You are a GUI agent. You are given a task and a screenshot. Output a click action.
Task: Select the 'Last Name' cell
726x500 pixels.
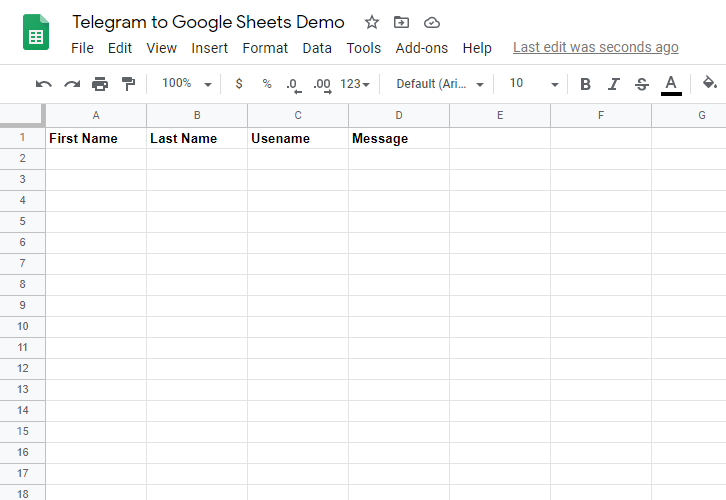click(x=197, y=138)
